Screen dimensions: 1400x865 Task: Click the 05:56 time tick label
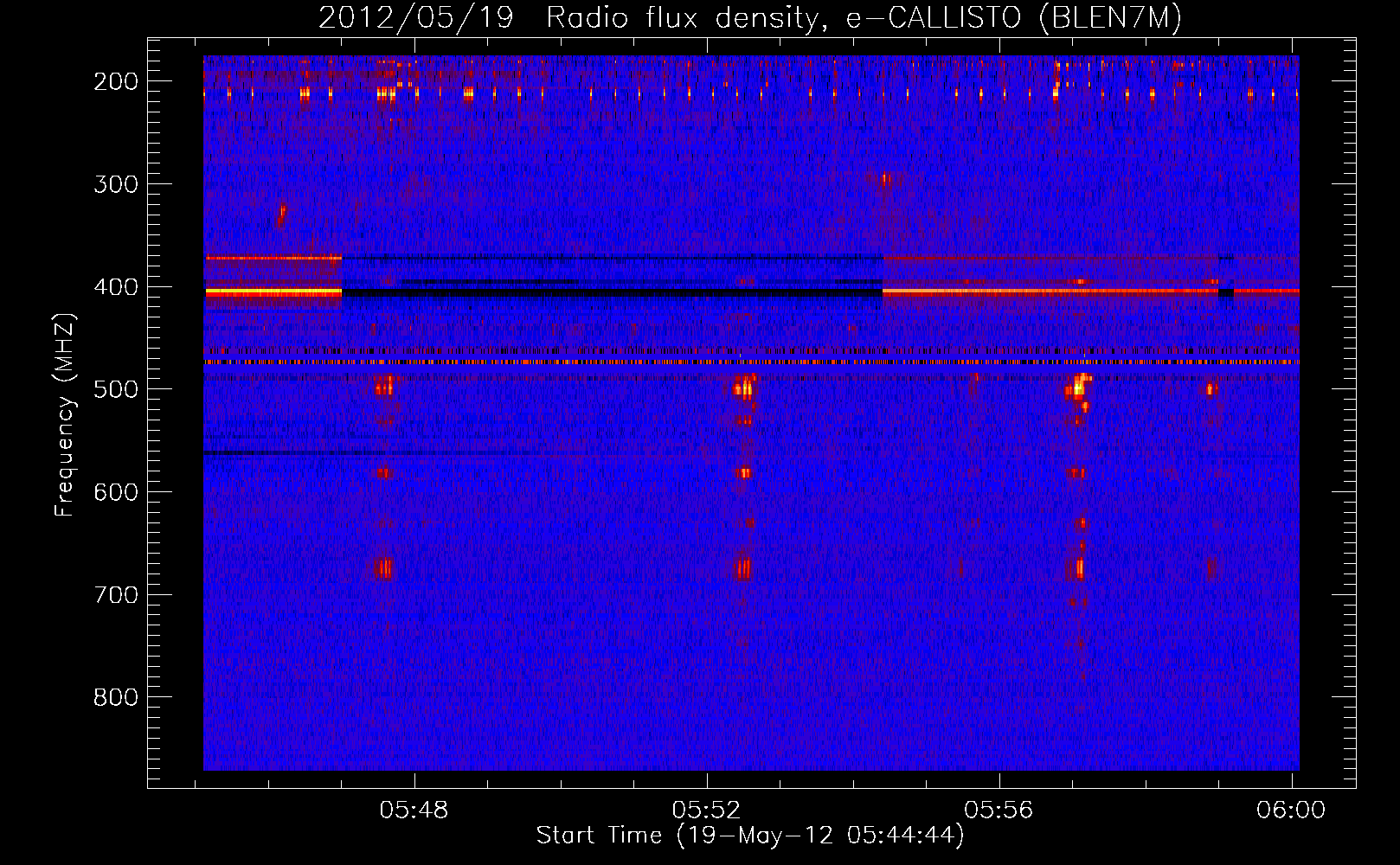(999, 810)
